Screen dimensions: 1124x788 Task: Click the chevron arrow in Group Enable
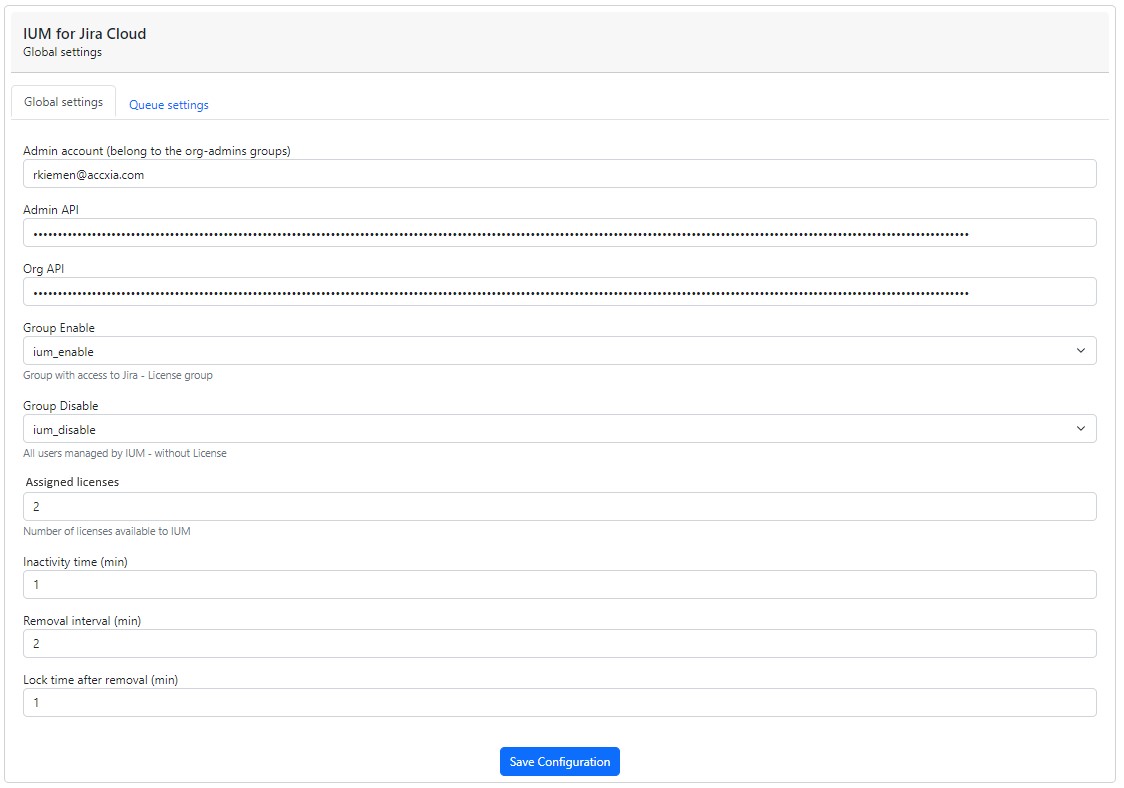click(x=1080, y=351)
